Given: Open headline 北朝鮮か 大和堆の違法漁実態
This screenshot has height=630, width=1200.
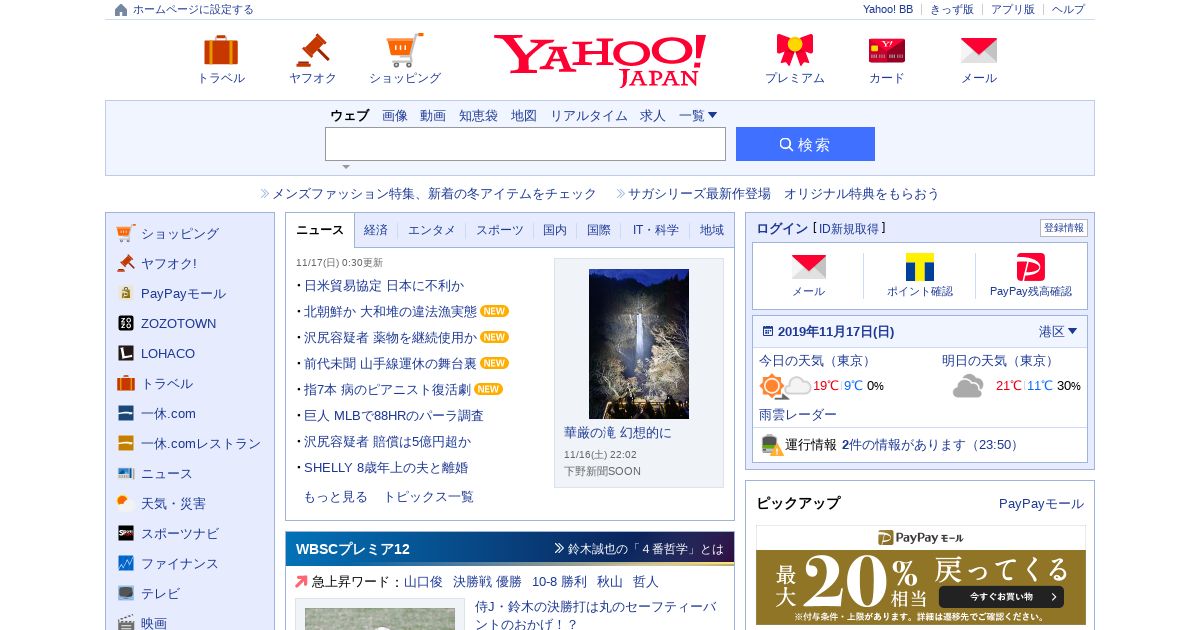Looking at the screenshot, I should (x=390, y=311).
